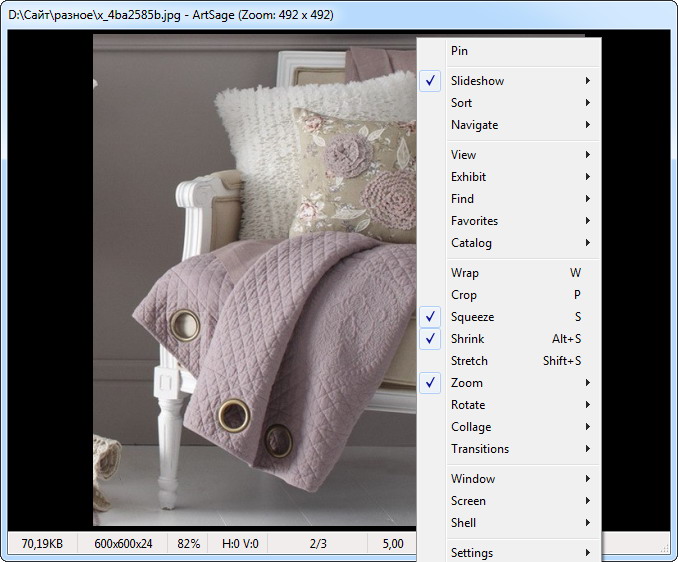The height and width of the screenshot is (562, 678).
Task: Expand the Settings submenu arrow
Action: pos(588,553)
